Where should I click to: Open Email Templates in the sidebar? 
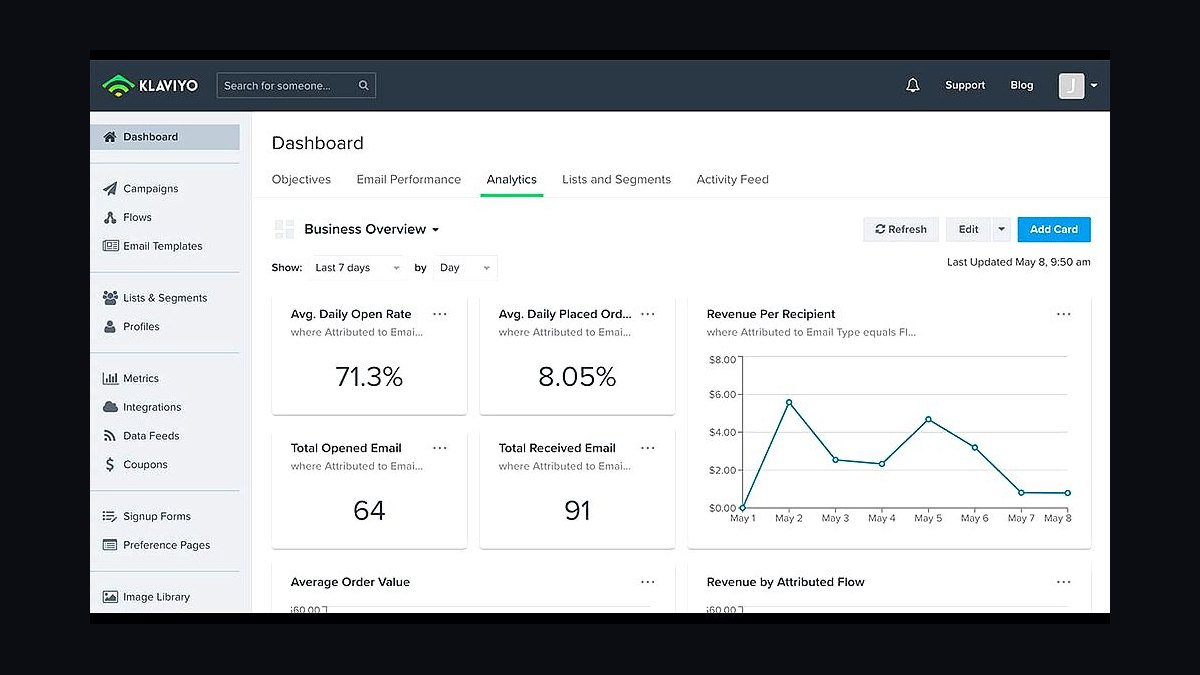coord(165,246)
